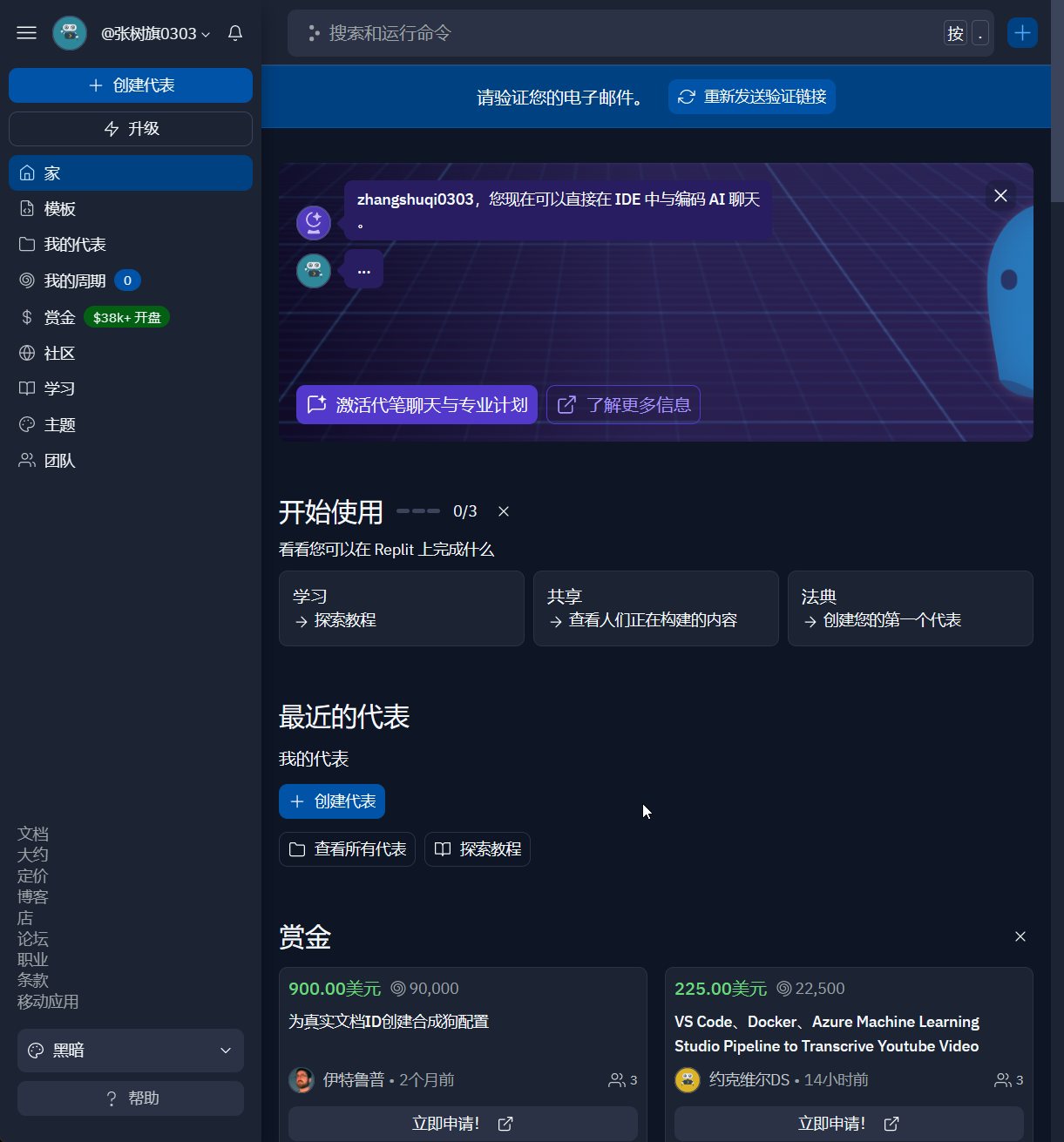Click the 团队 people icon in the sidebar
Screen dimensions: 1064x1142
click(26, 460)
